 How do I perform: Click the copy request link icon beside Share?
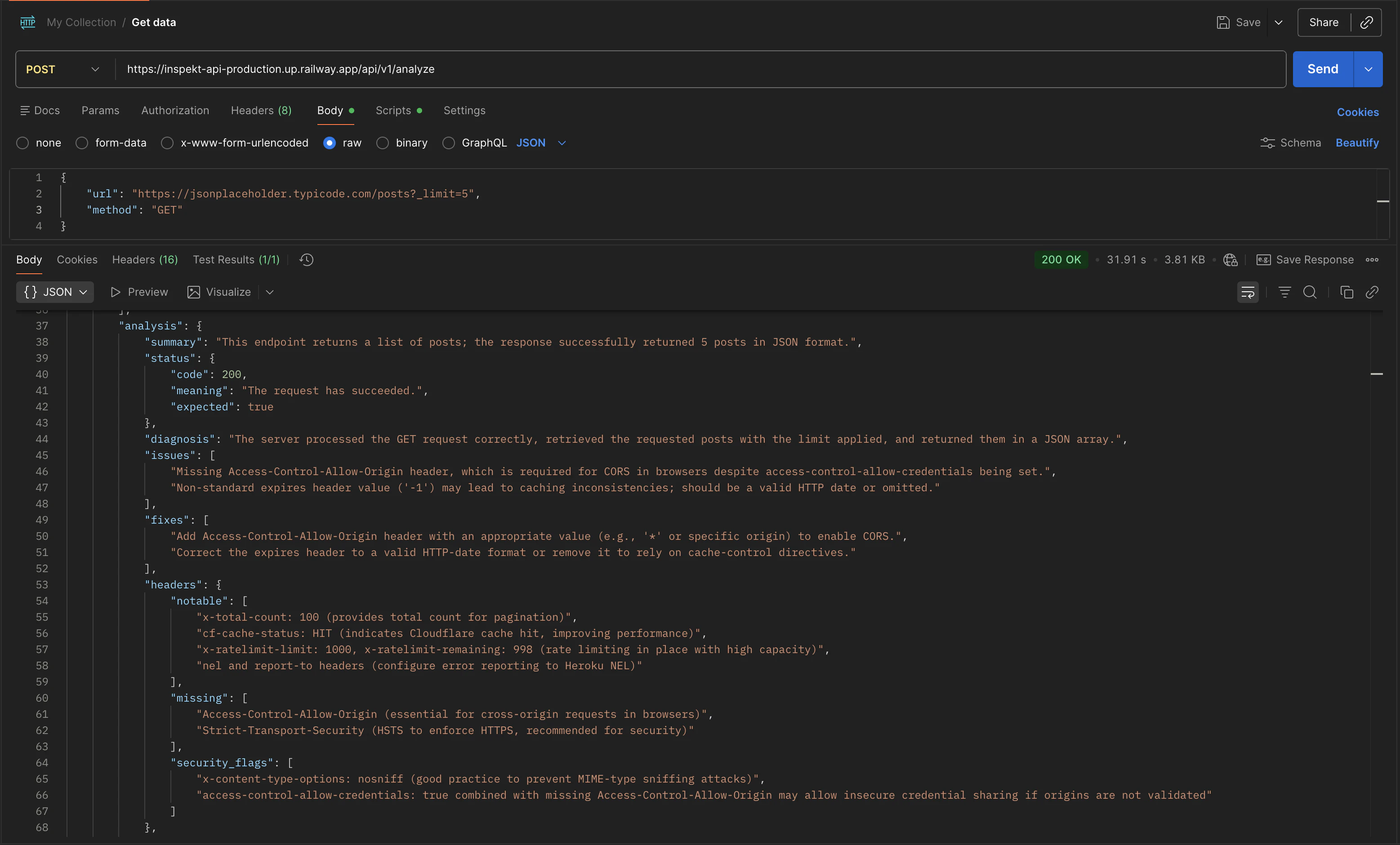pos(1366,22)
